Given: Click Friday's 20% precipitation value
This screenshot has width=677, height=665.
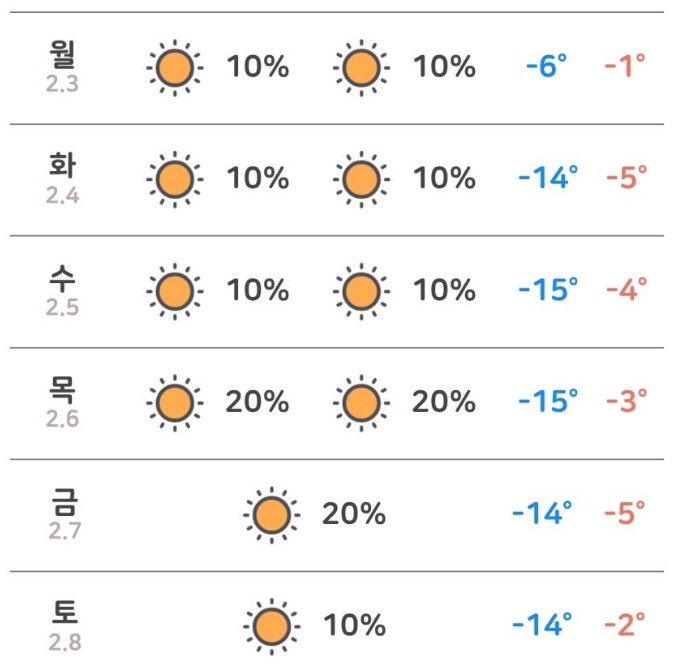Looking at the screenshot, I should tap(354, 513).
